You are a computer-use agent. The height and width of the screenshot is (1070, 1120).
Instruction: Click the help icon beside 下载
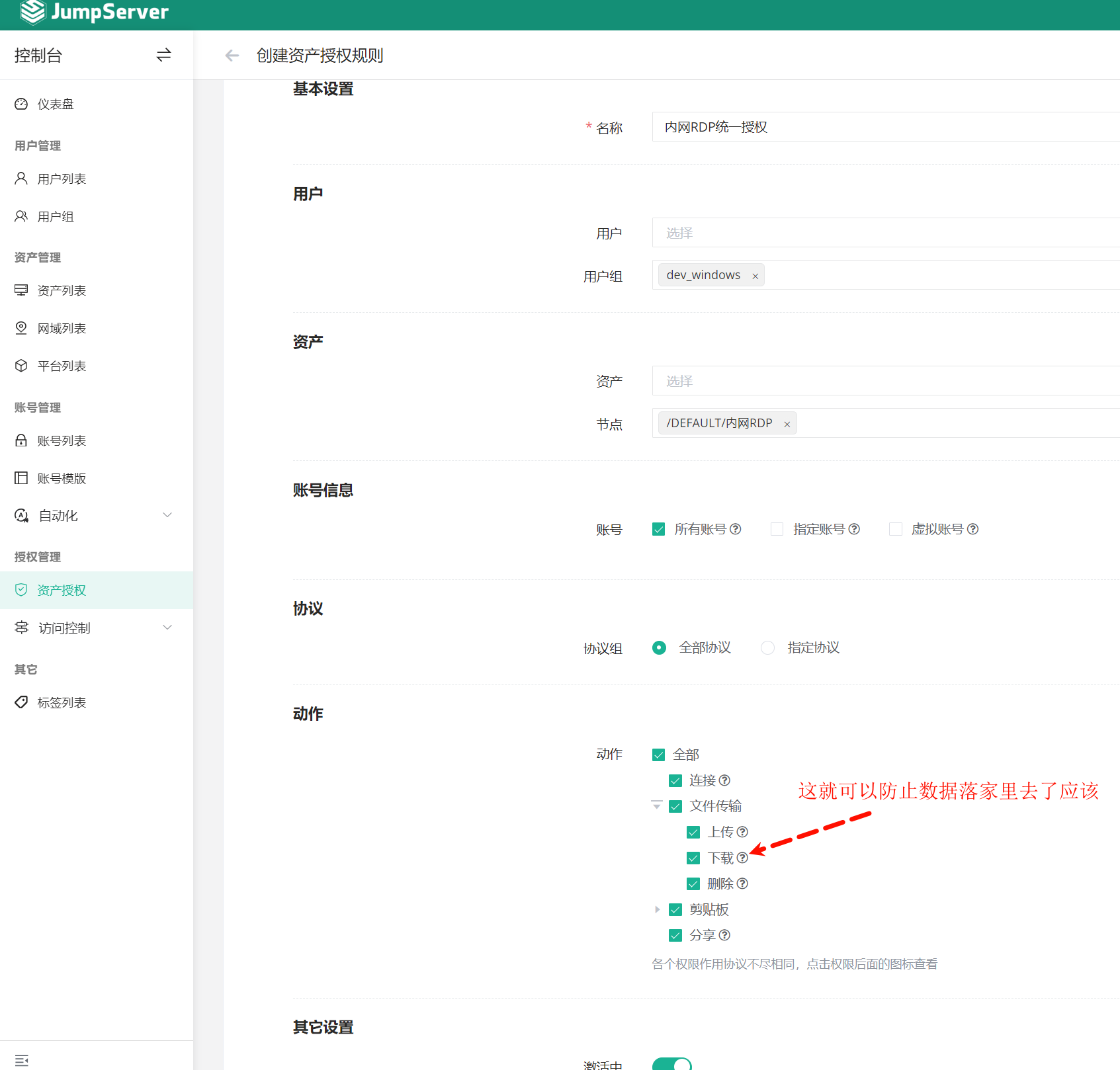click(742, 858)
